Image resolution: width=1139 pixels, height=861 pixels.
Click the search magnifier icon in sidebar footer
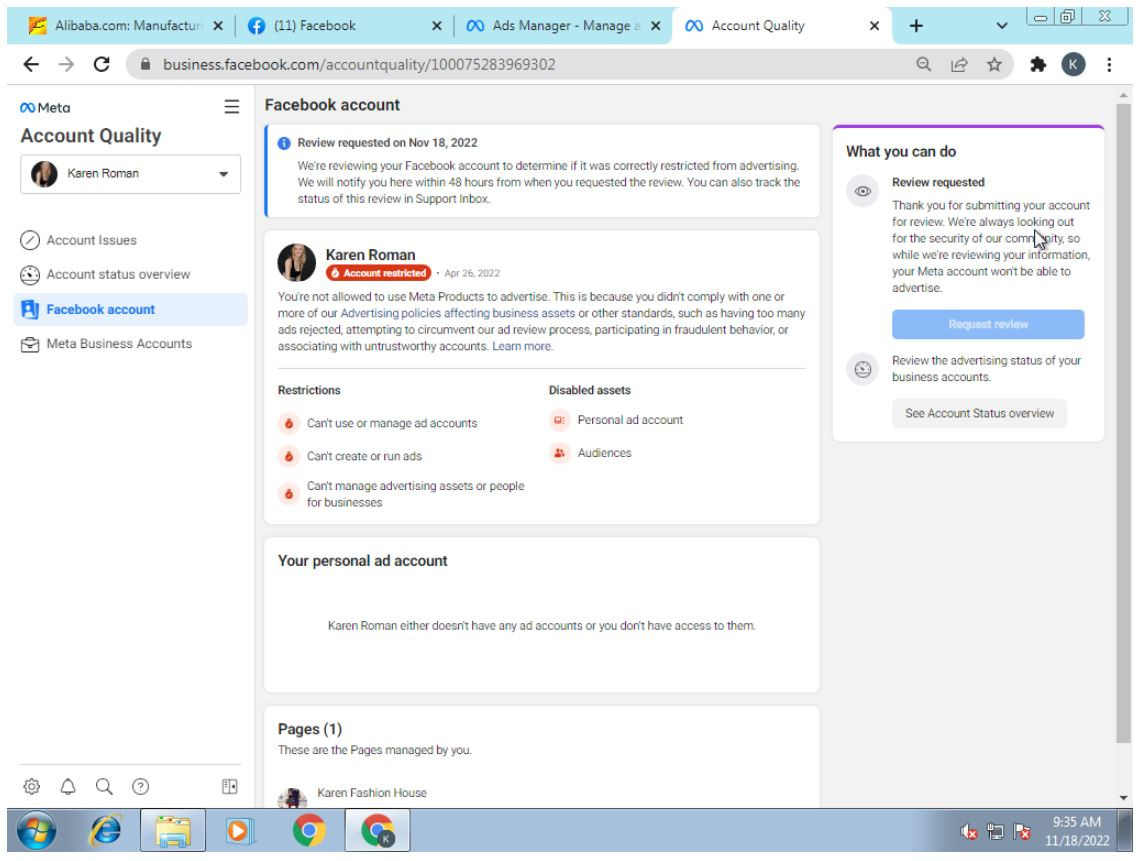(104, 786)
